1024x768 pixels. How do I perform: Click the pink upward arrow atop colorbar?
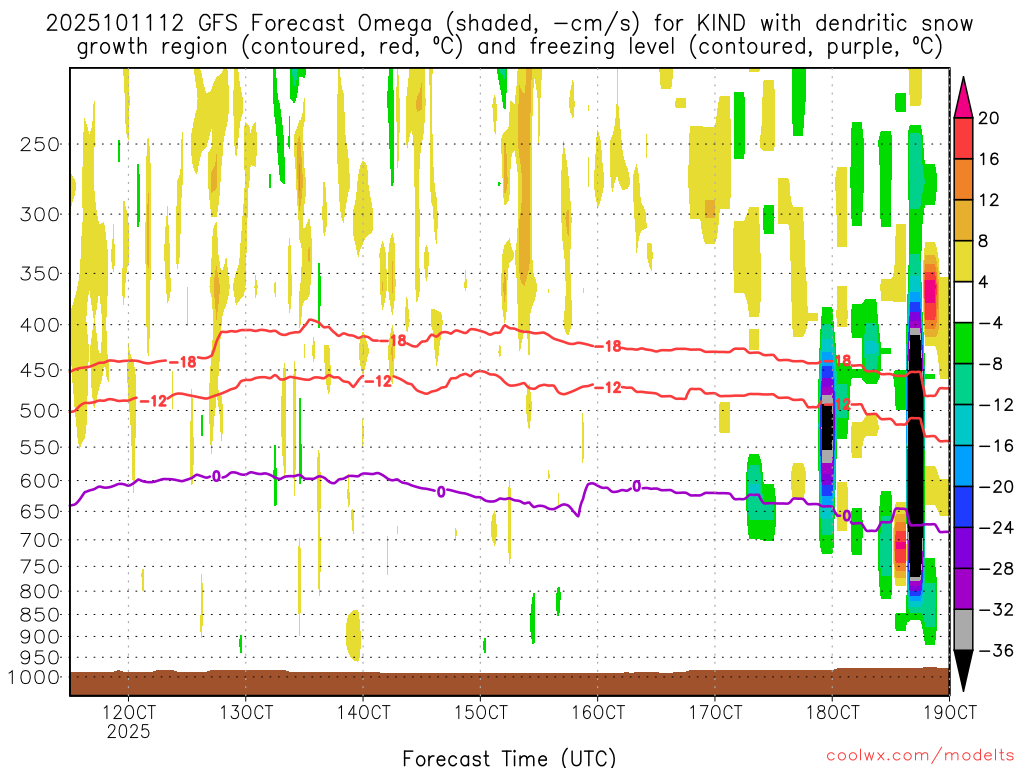point(964,96)
